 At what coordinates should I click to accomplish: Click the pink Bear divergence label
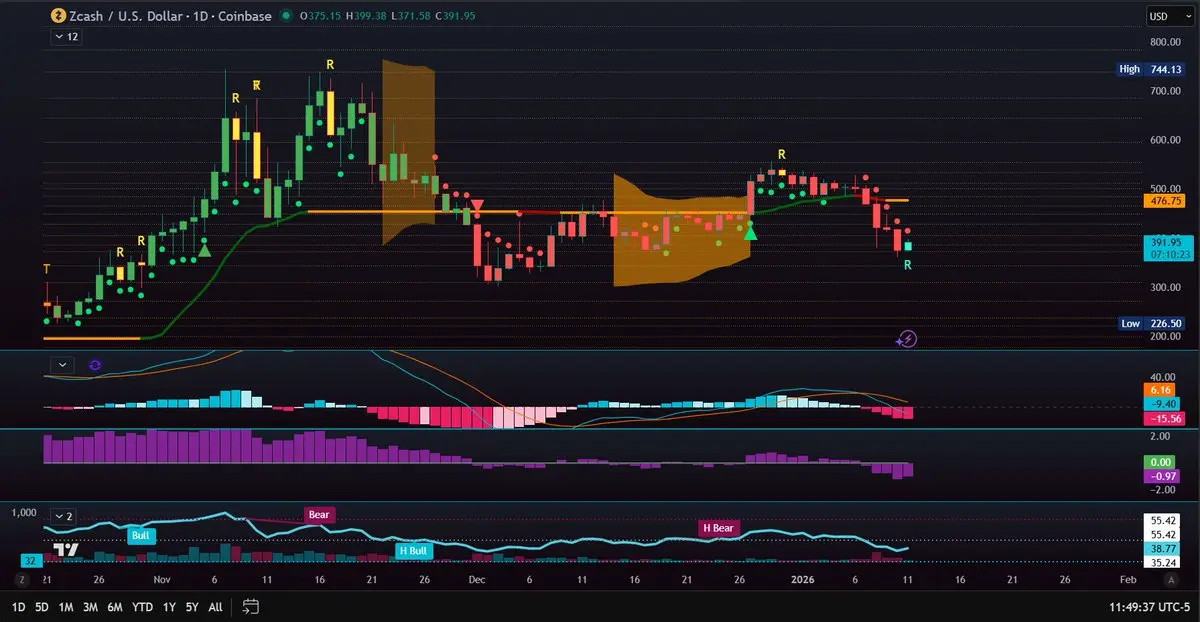pos(319,515)
